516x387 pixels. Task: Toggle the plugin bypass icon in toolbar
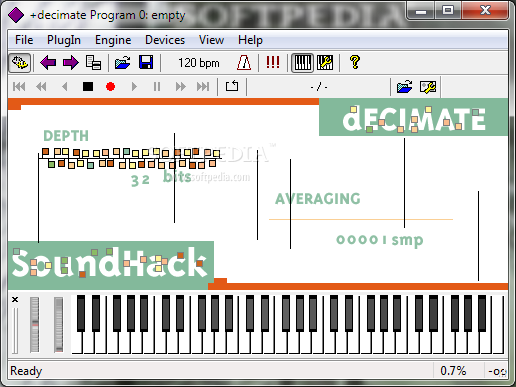pos(20,63)
